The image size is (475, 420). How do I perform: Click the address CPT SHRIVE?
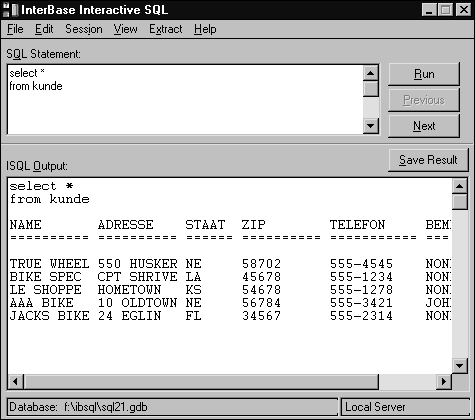(137, 277)
